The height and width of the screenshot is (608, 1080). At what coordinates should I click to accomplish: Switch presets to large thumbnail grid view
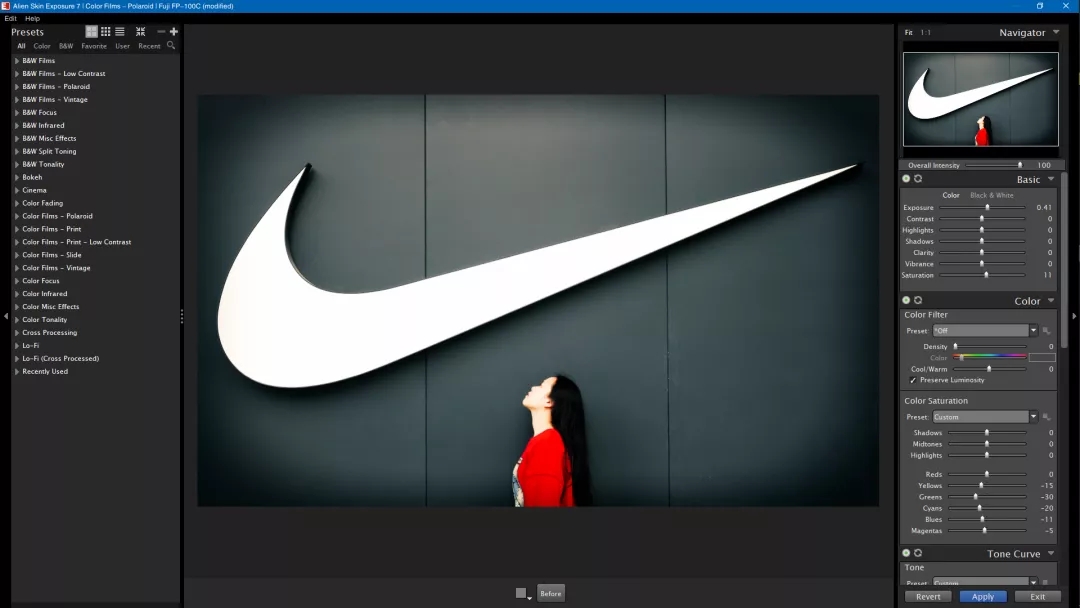(91, 32)
